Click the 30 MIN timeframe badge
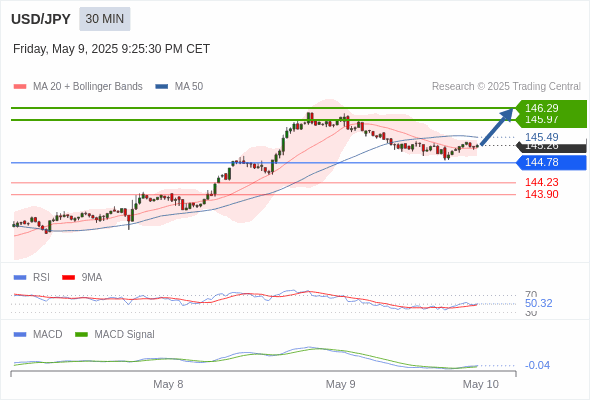The image size is (590, 400). click(105, 19)
